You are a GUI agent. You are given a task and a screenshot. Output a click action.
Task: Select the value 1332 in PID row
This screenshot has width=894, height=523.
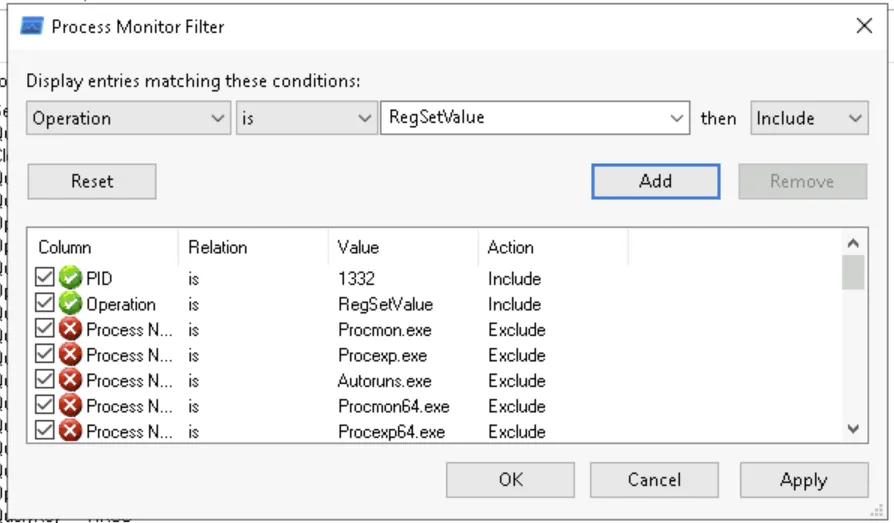coord(356,278)
